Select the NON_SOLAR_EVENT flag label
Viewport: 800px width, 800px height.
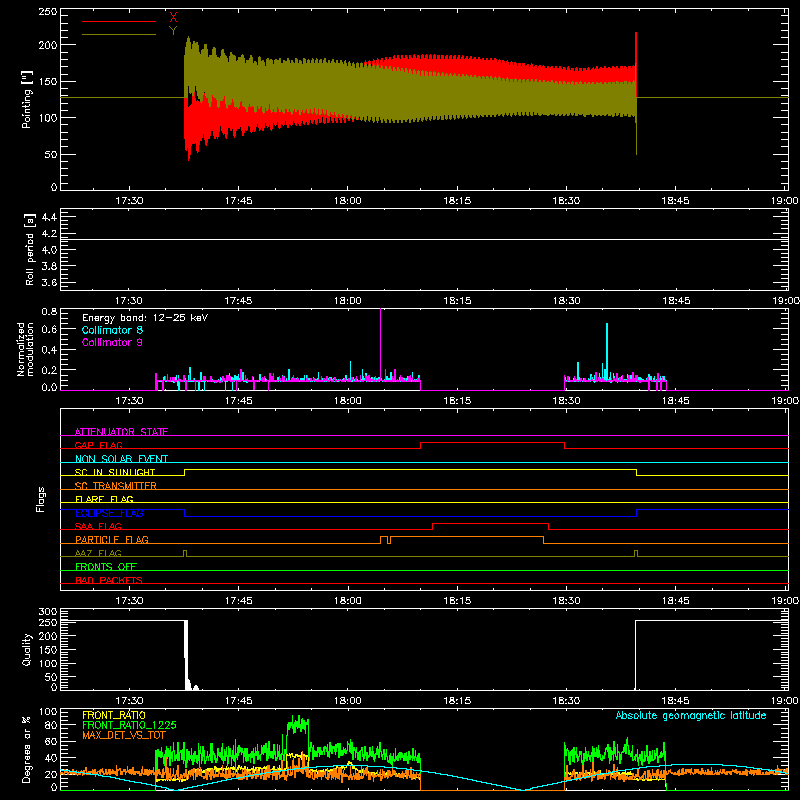[121, 459]
